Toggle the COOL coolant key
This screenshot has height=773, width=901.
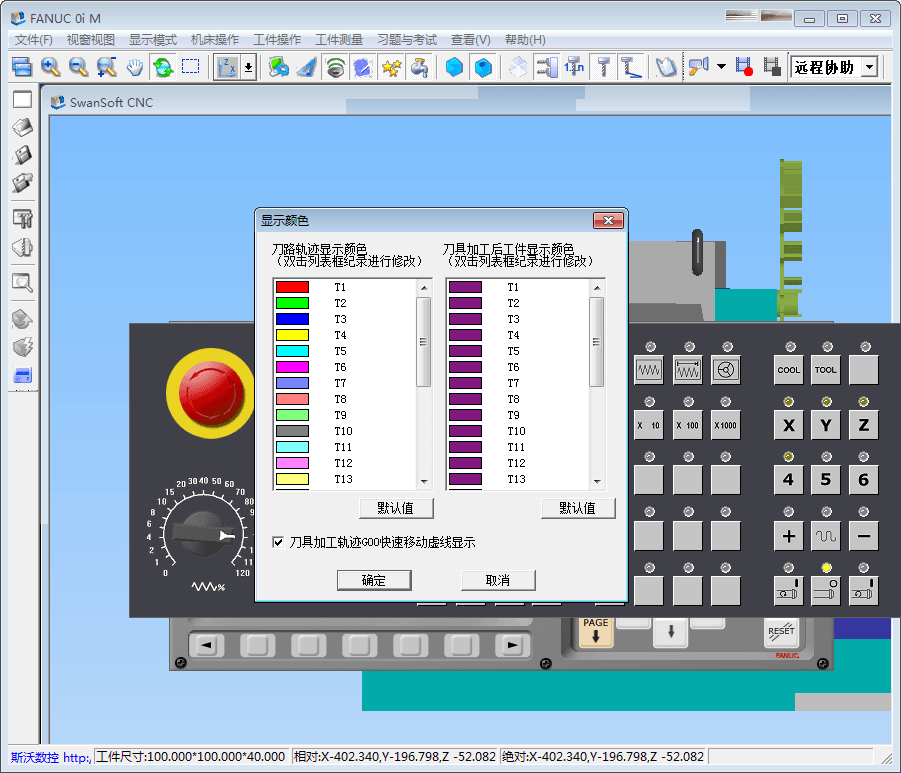point(788,370)
